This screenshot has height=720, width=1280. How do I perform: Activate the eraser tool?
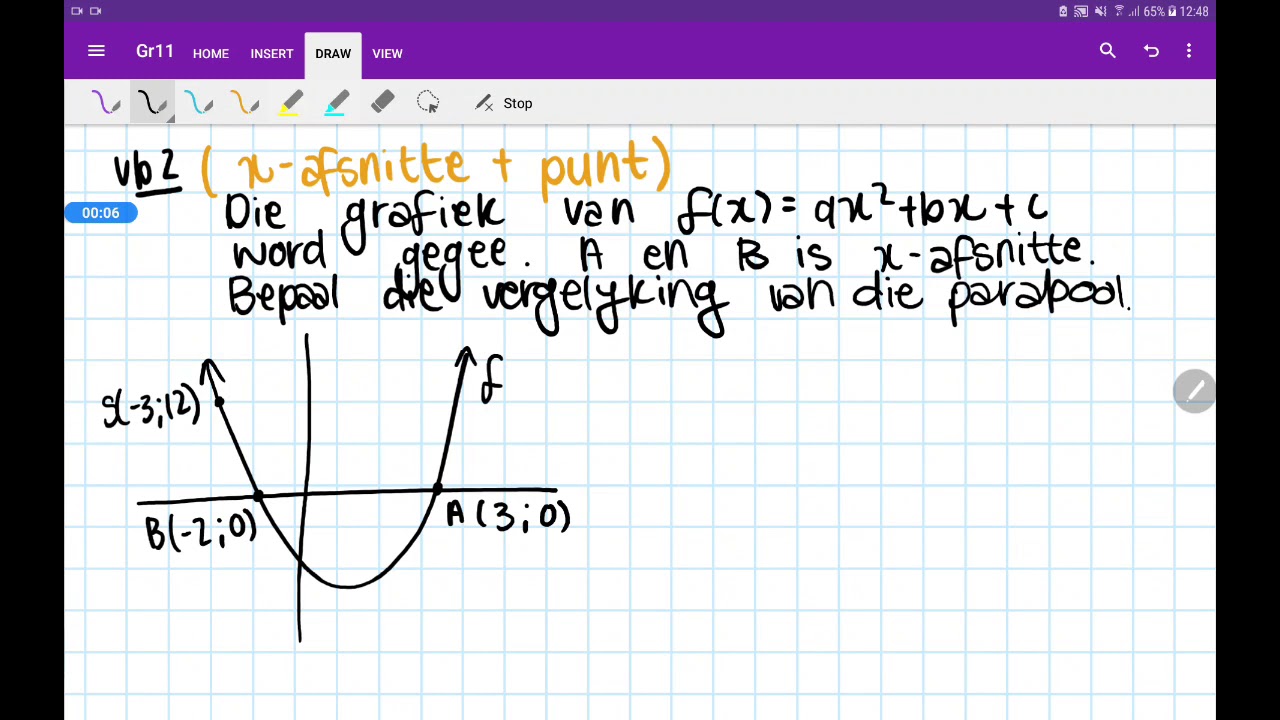(x=382, y=103)
